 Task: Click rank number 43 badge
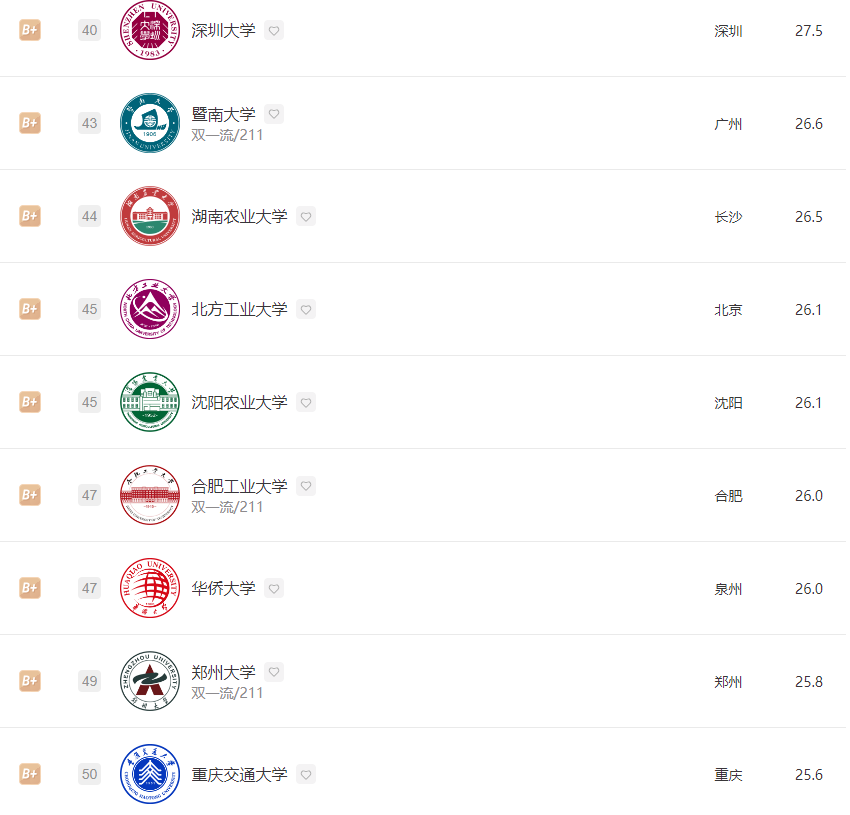pos(89,123)
